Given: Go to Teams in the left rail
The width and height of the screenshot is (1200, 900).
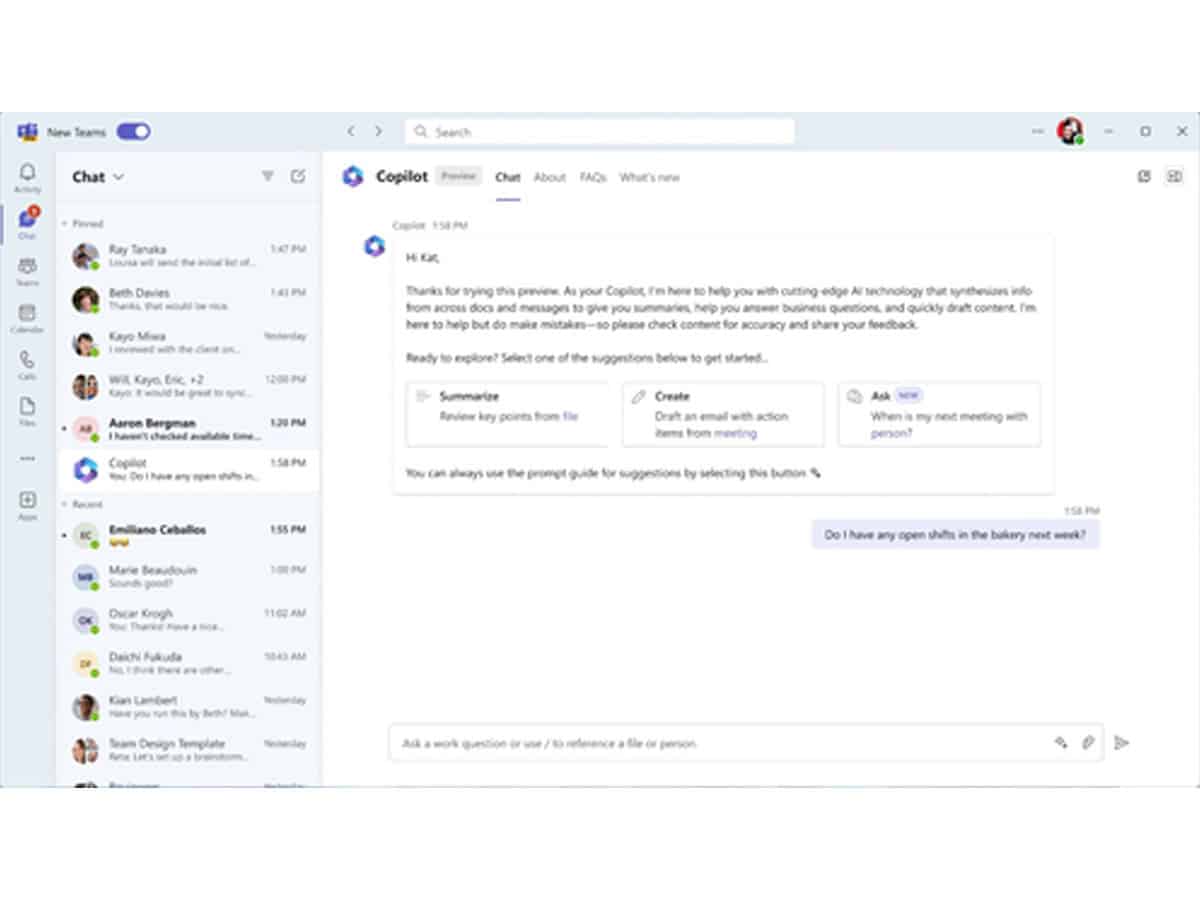Looking at the screenshot, I should pyautogui.click(x=27, y=271).
